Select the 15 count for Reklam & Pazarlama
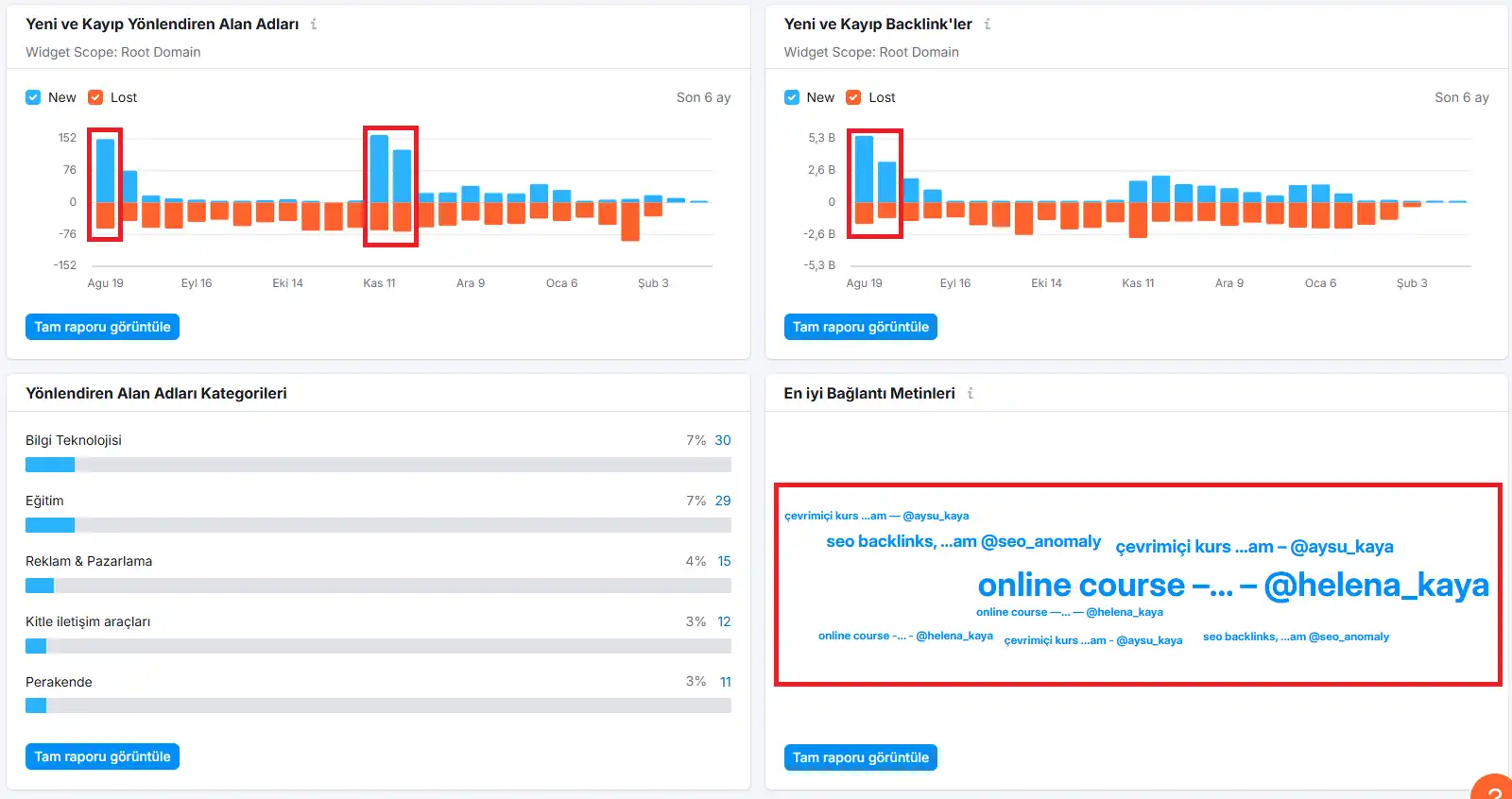The image size is (1512, 799). tap(724, 561)
